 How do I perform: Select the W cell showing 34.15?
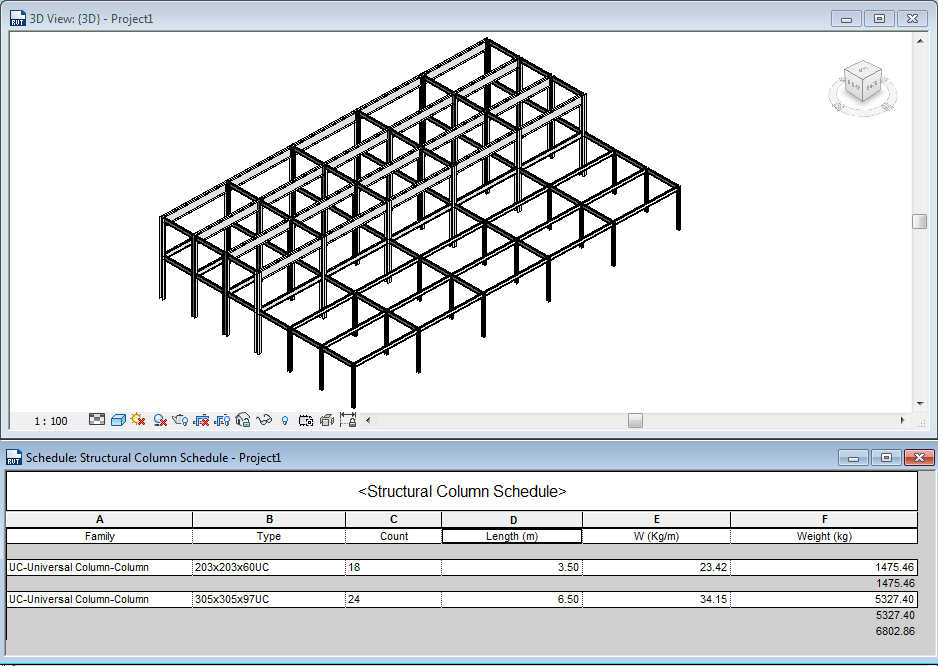tap(656, 599)
